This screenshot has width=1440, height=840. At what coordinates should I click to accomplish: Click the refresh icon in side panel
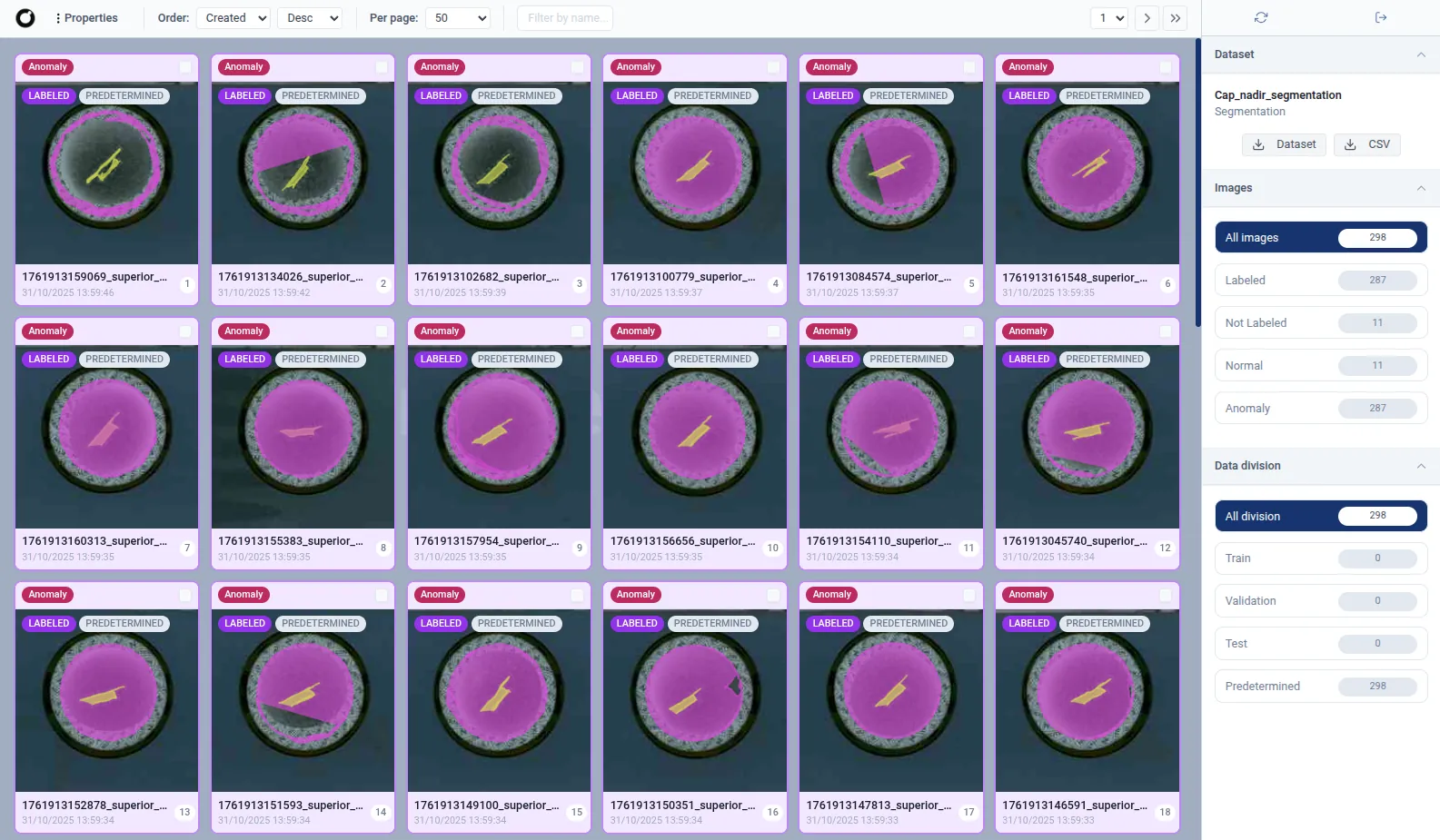(1261, 17)
